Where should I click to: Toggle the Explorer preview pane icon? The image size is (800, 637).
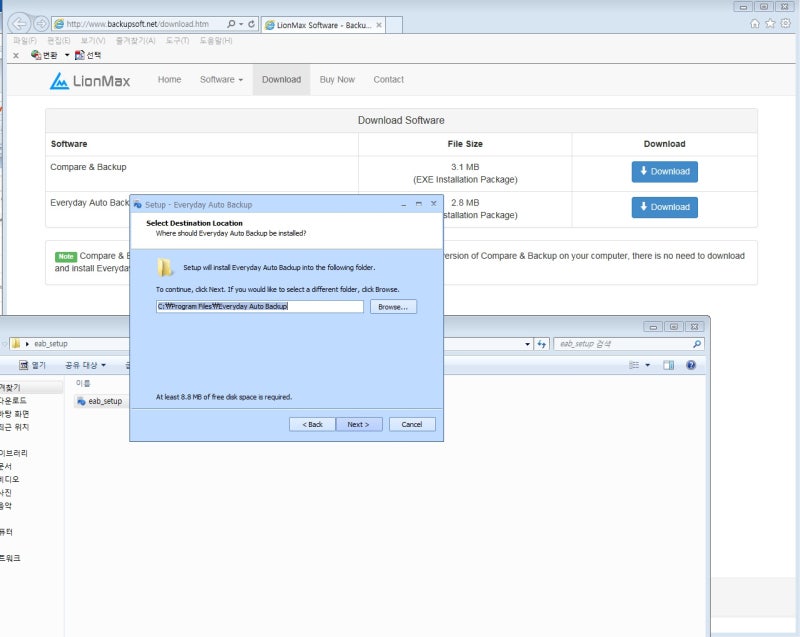(668, 366)
